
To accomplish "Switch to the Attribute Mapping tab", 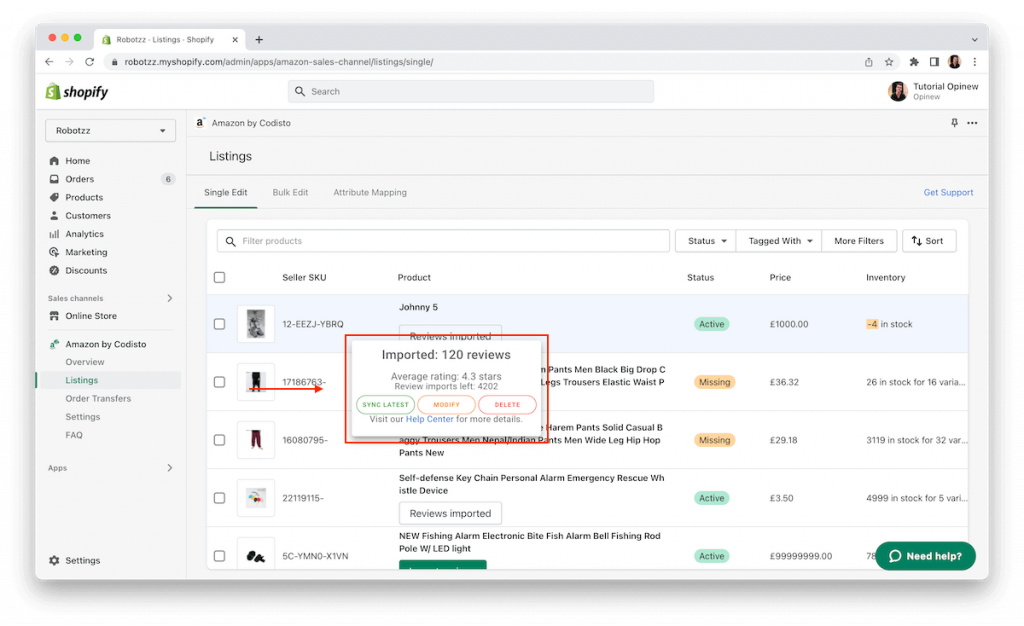I will tap(370, 193).
